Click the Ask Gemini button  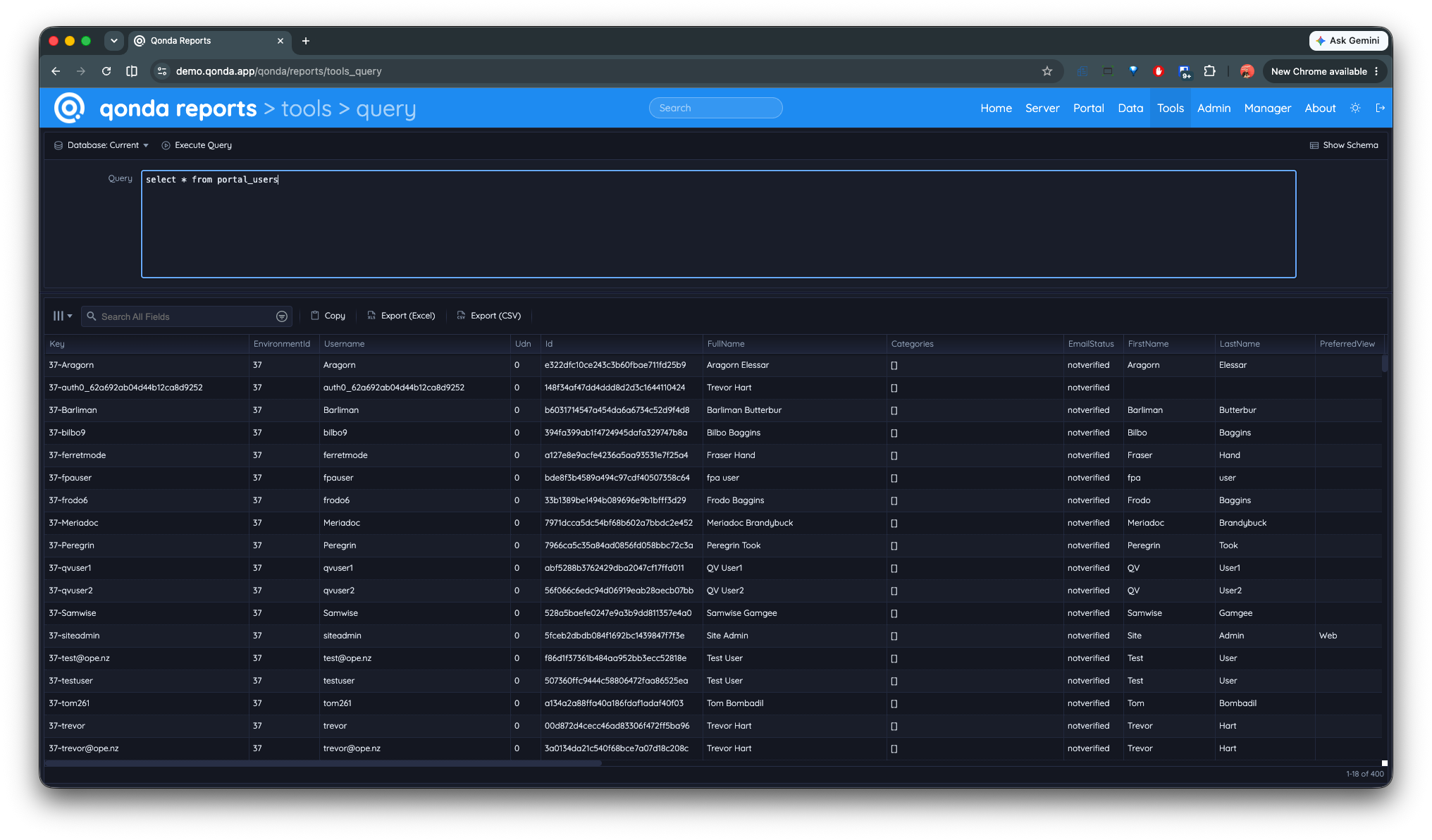pyautogui.click(x=1347, y=41)
